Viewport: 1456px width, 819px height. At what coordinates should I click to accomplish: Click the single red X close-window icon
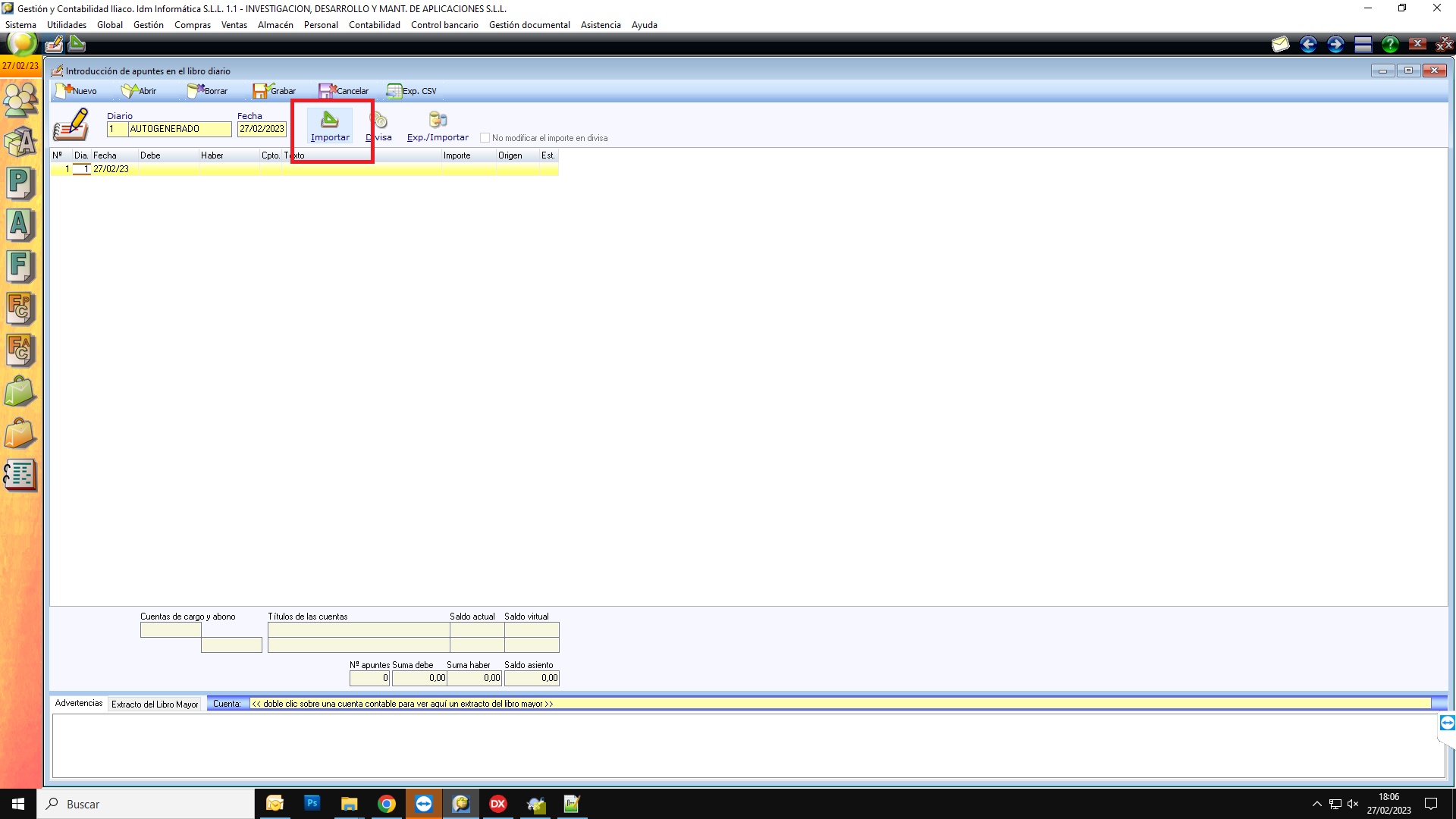tap(1417, 44)
